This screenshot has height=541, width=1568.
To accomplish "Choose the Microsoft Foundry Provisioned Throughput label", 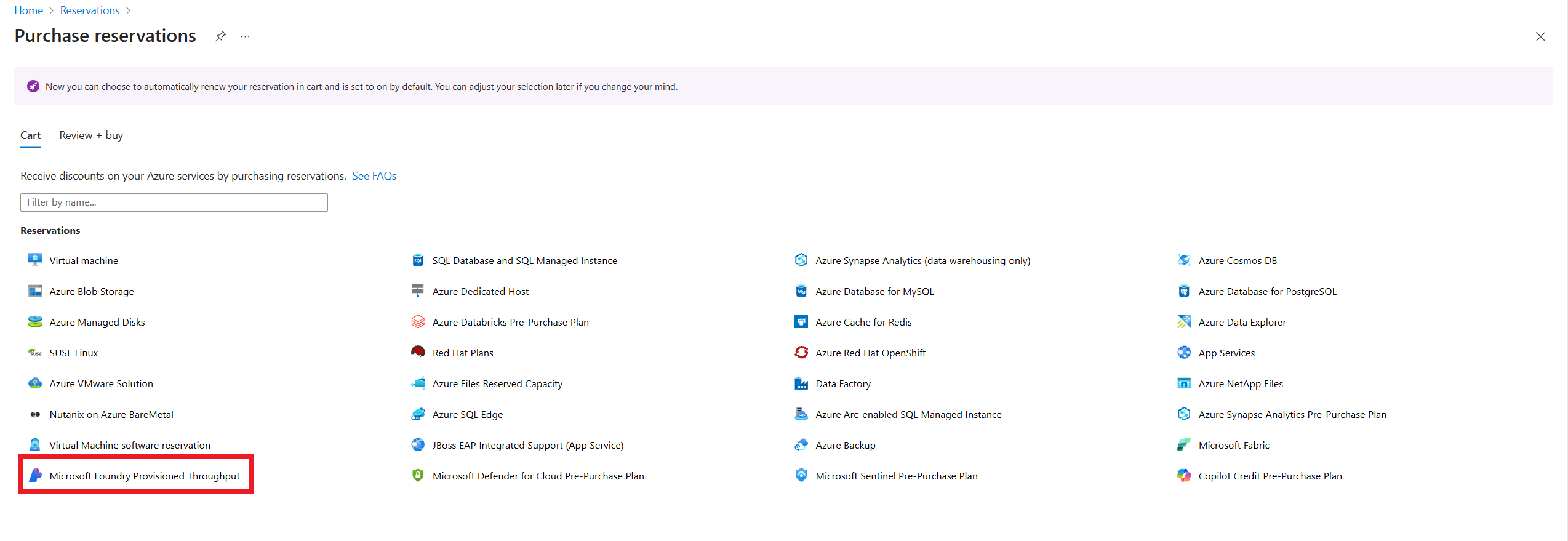I will point(145,476).
